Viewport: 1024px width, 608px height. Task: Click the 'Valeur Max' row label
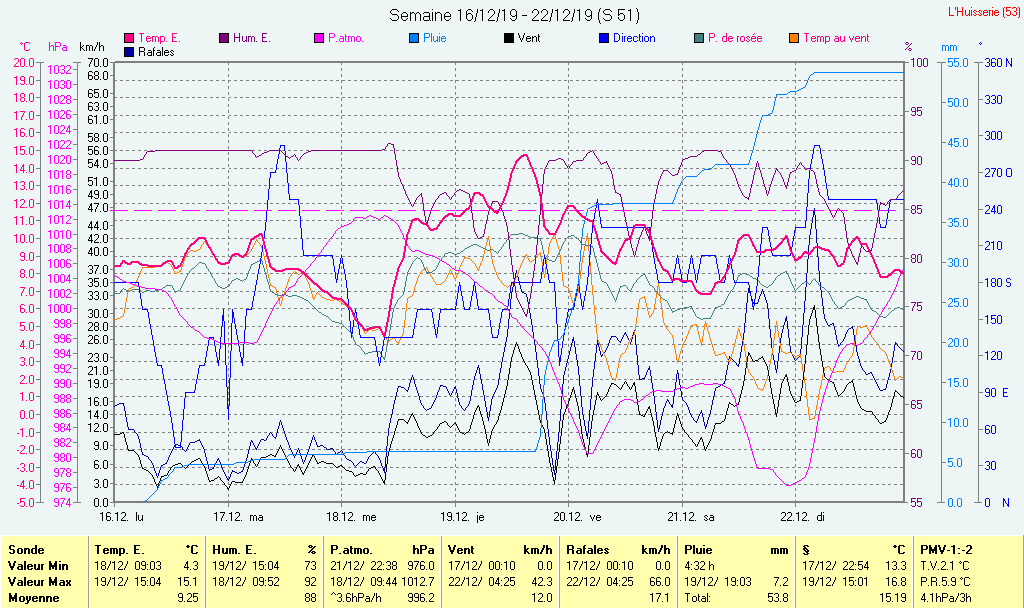(39, 582)
